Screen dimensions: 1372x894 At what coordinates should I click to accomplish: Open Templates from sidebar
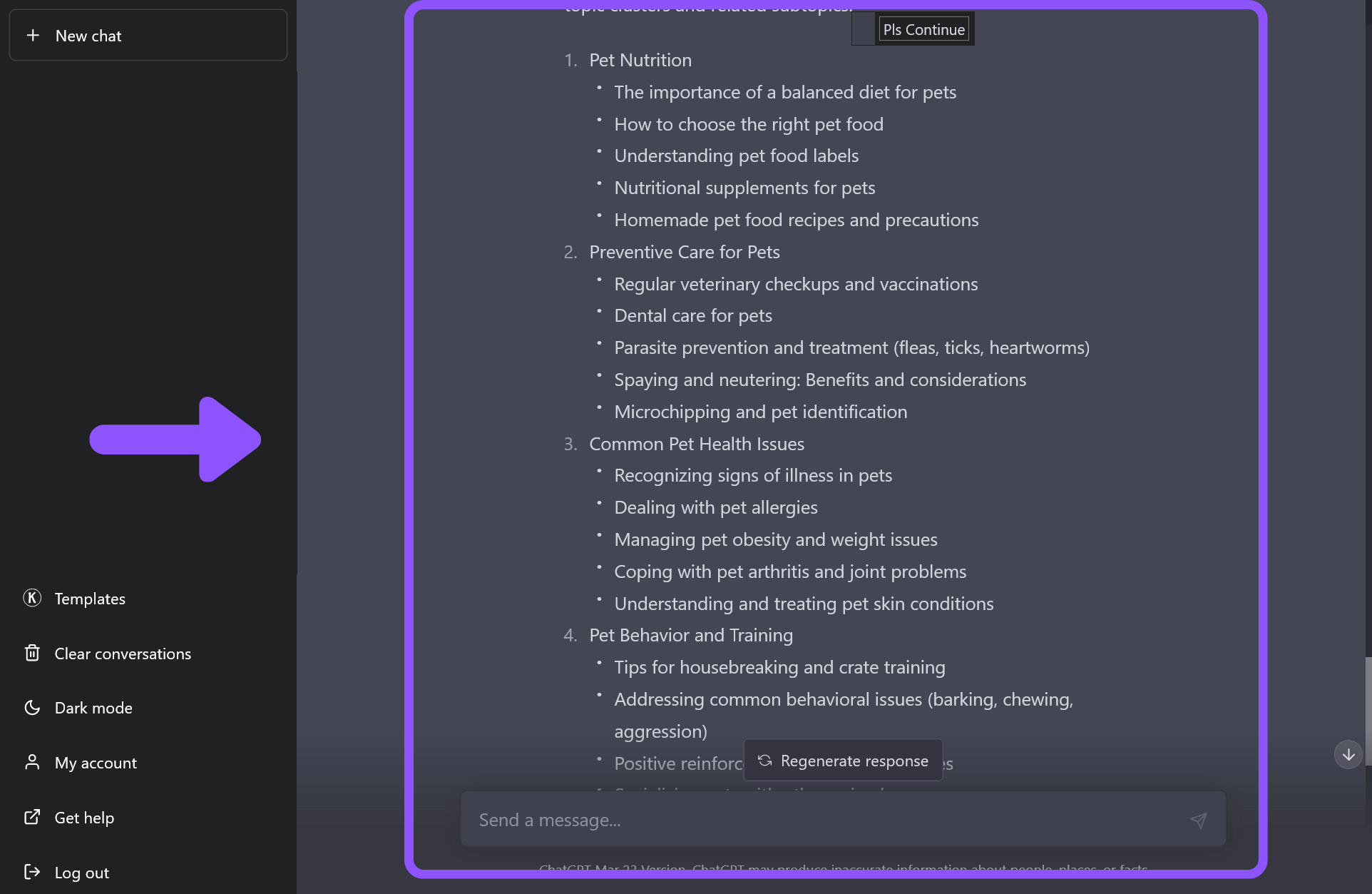(x=90, y=597)
